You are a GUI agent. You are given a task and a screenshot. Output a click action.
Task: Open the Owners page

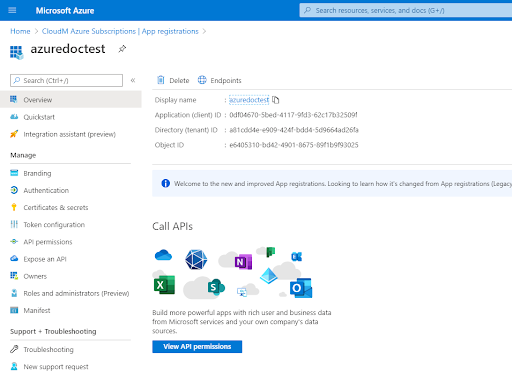35,276
